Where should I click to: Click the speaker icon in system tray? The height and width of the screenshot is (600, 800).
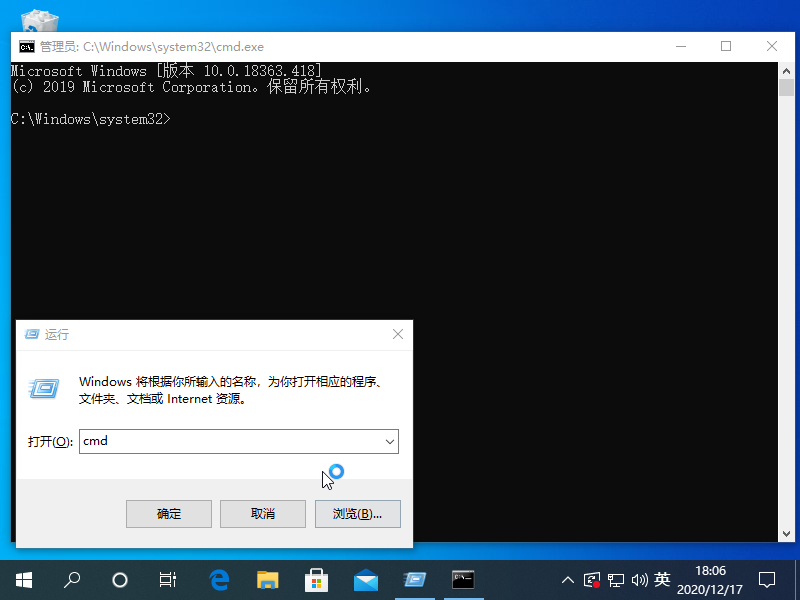(x=640, y=579)
